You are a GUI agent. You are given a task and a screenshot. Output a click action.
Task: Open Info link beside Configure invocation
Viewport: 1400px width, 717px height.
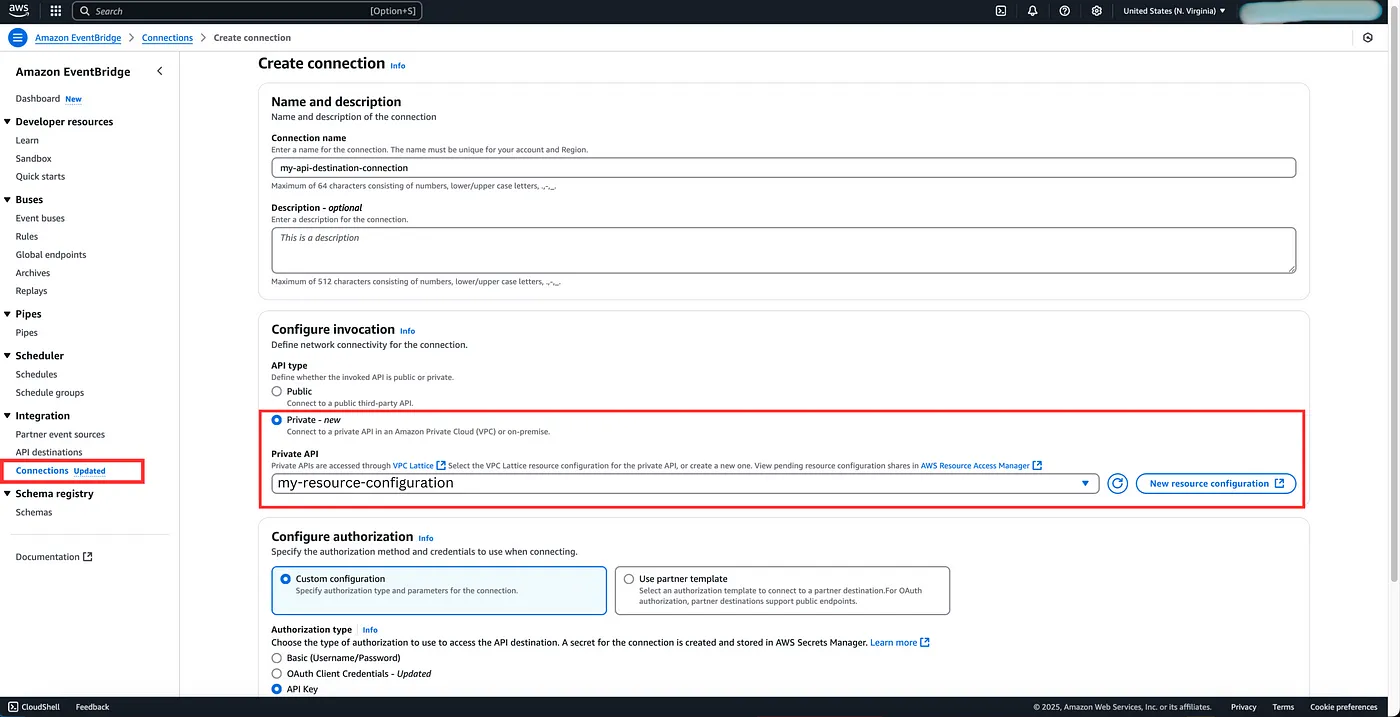click(407, 331)
